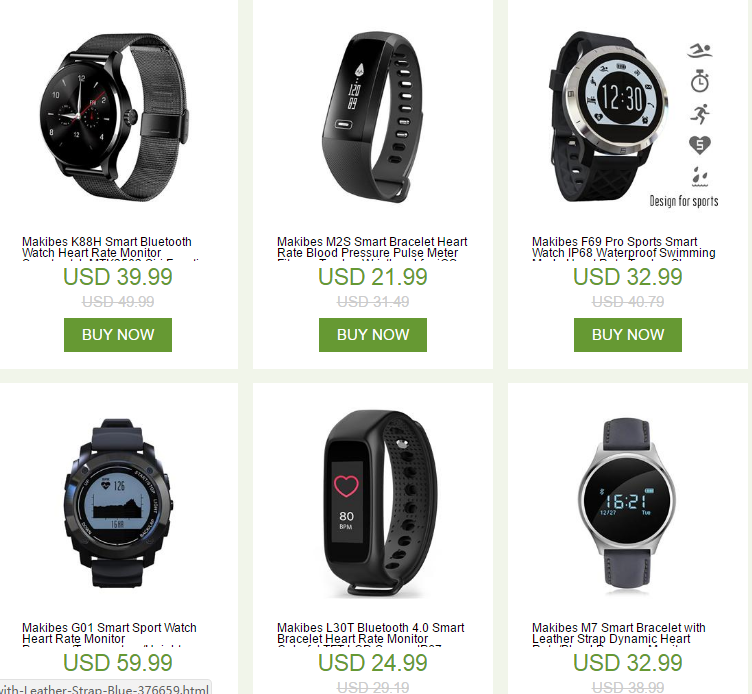Click the F69 Pro watch showing 12:30
Screen dimensions: 752x694
point(608,116)
